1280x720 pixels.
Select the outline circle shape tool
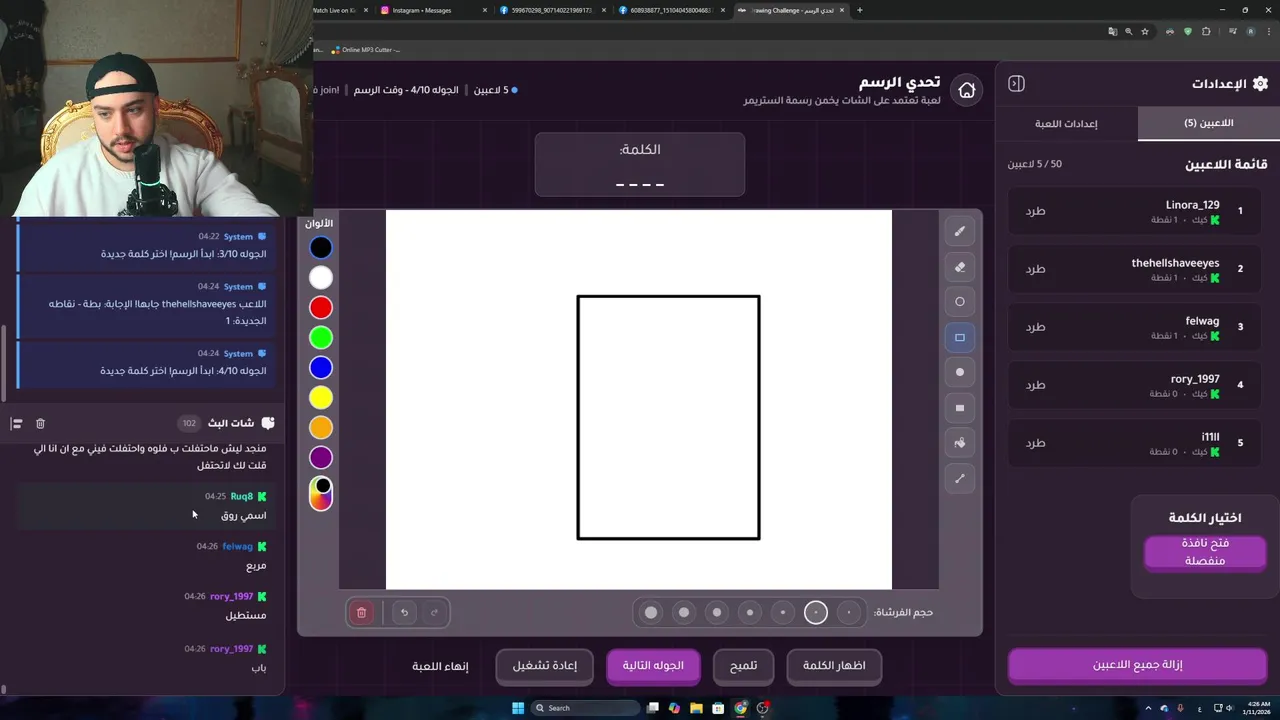pos(960,302)
